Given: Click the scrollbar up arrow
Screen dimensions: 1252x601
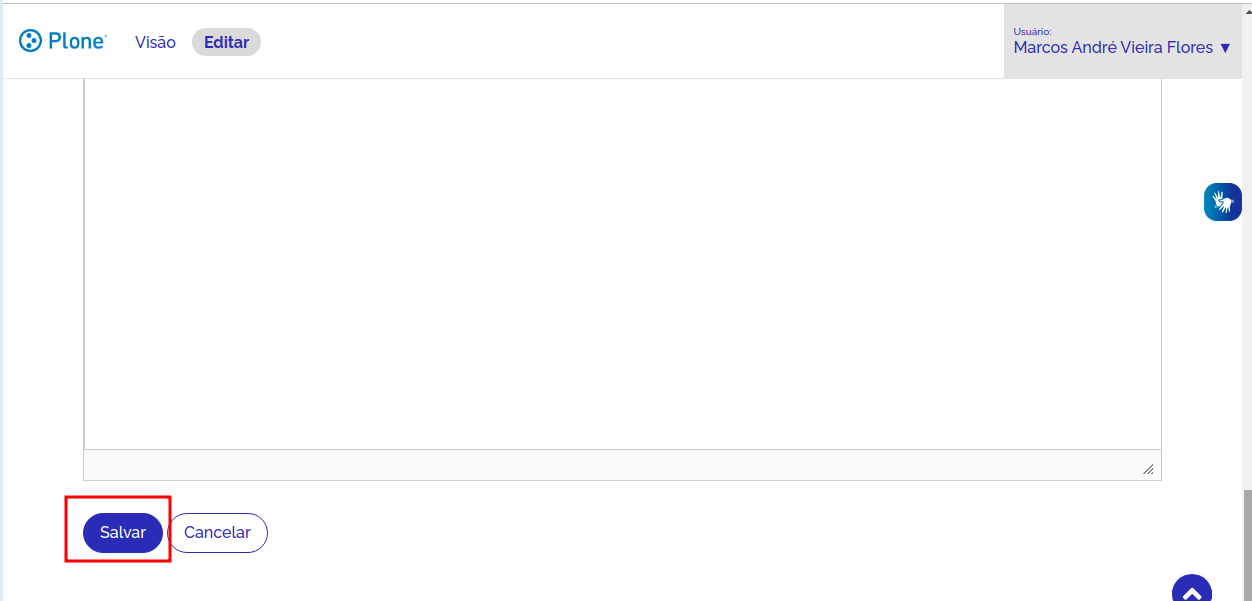Looking at the screenshot, I should [x=1245, y=8].
